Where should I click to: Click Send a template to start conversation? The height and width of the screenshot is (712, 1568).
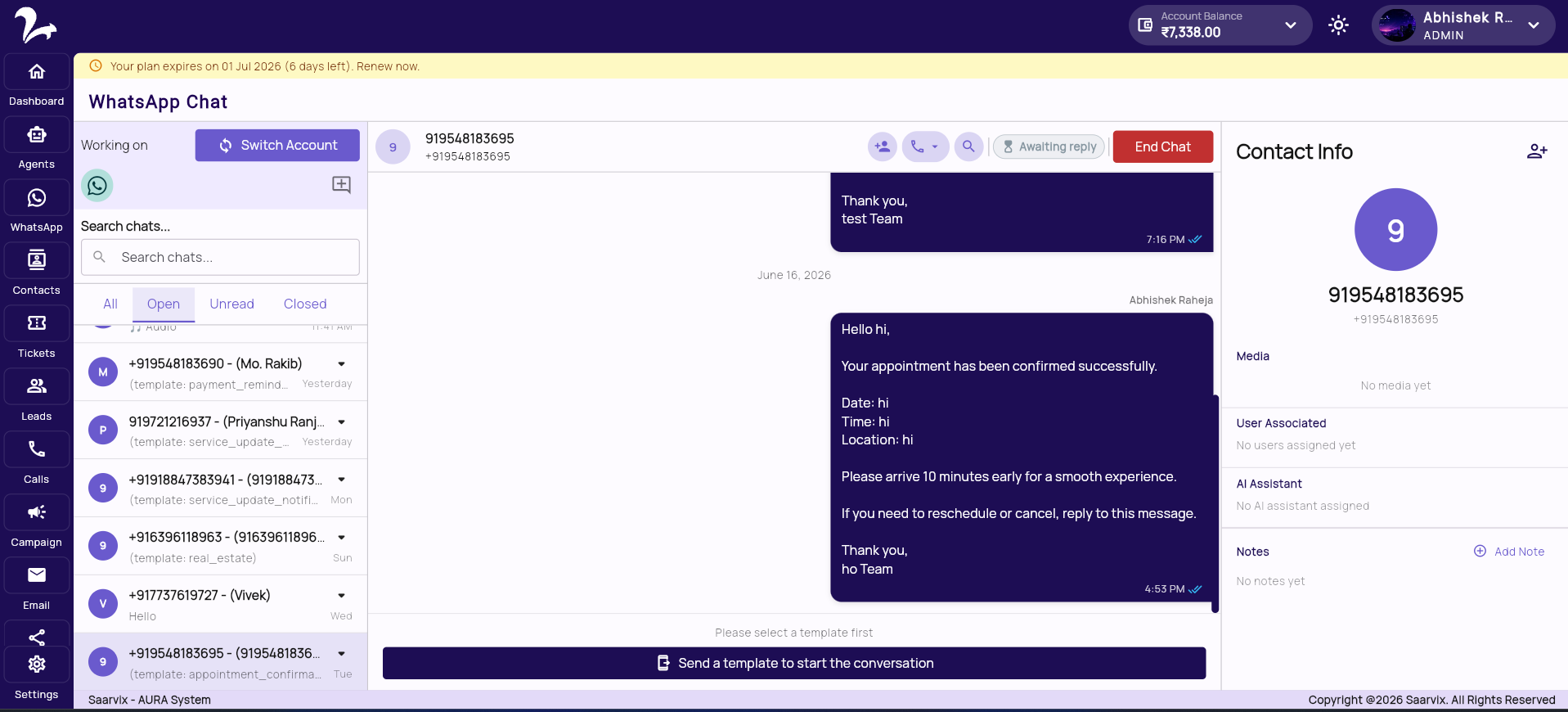(794, 664)
